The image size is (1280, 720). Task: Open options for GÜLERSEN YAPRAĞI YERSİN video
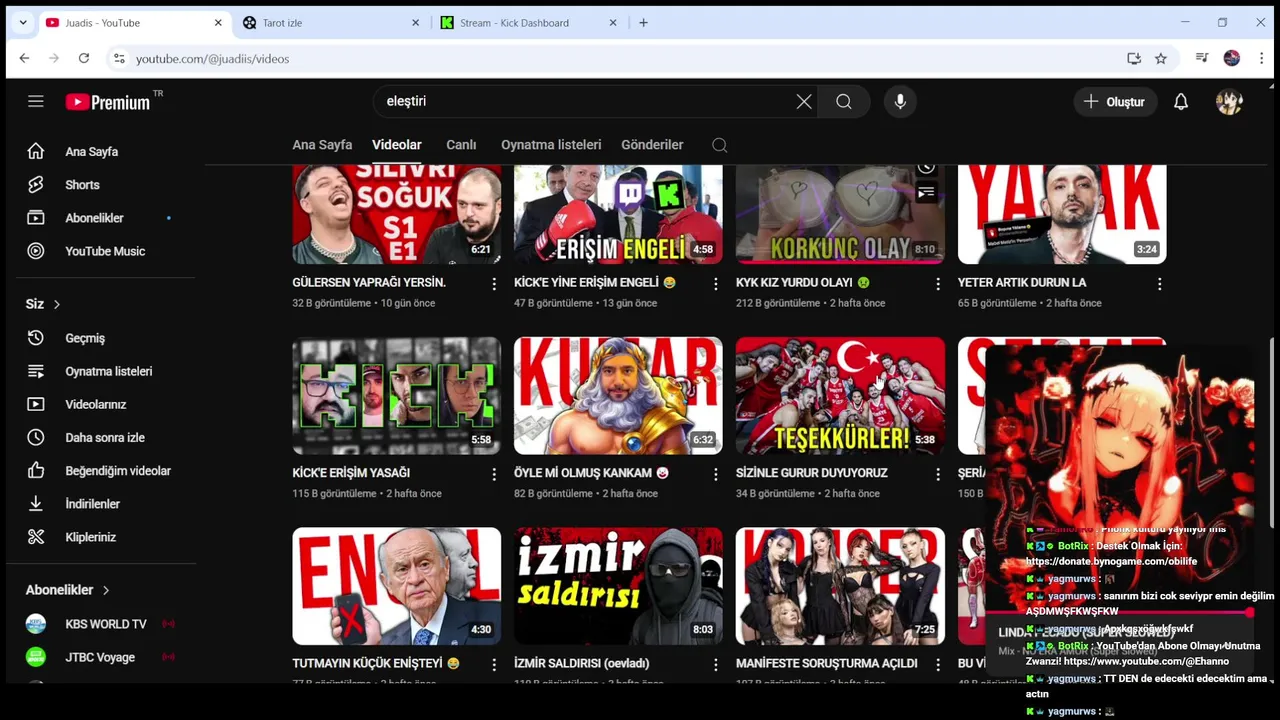tap(494, 284)
